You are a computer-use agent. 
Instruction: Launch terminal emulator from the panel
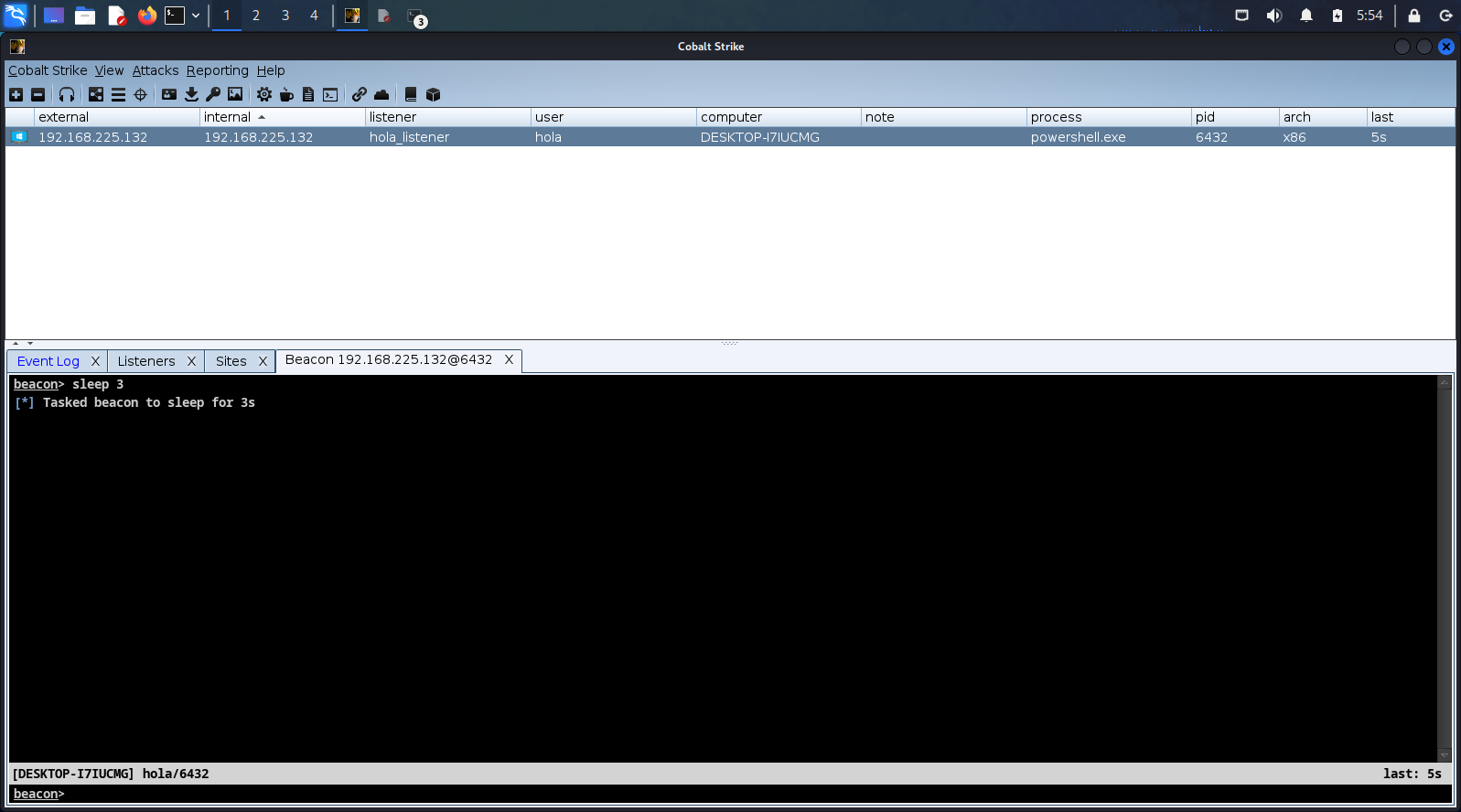pos(175,16)
